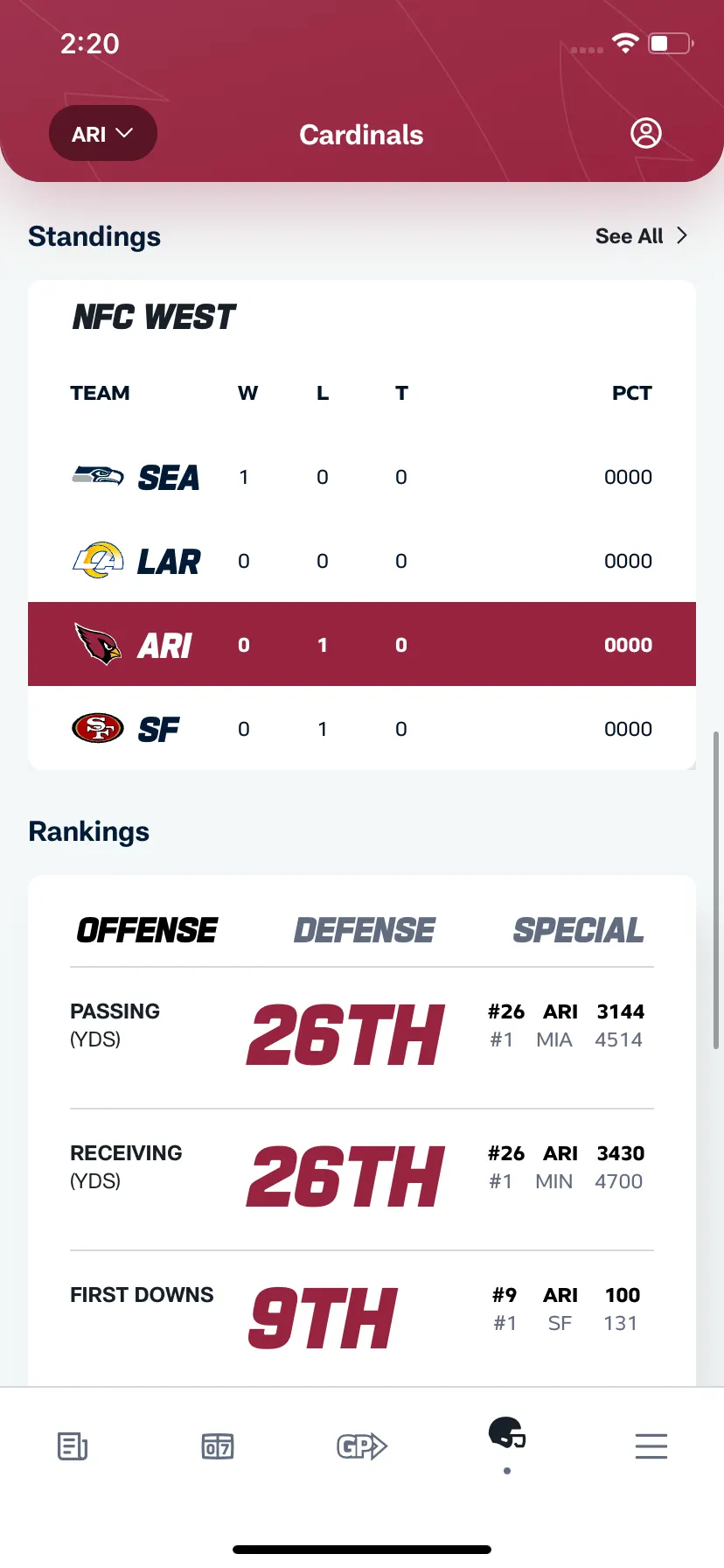
Task: Open the hamburger more menu
Action: pyautogui.click(x=651, y=1446)
